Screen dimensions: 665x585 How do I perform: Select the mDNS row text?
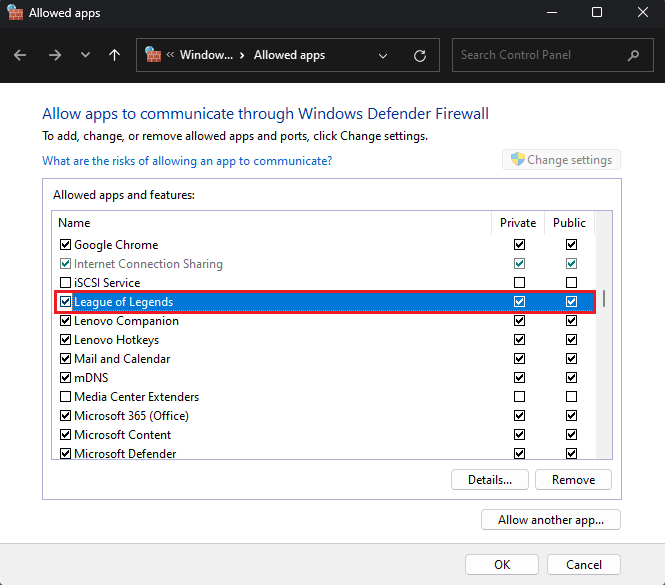click(91, 378)
